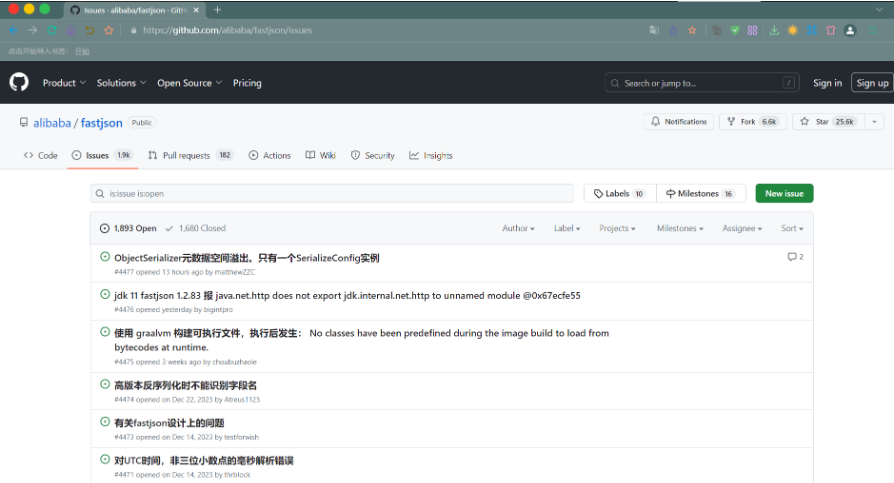Expand the Sort dropdown

coord(792,228)
